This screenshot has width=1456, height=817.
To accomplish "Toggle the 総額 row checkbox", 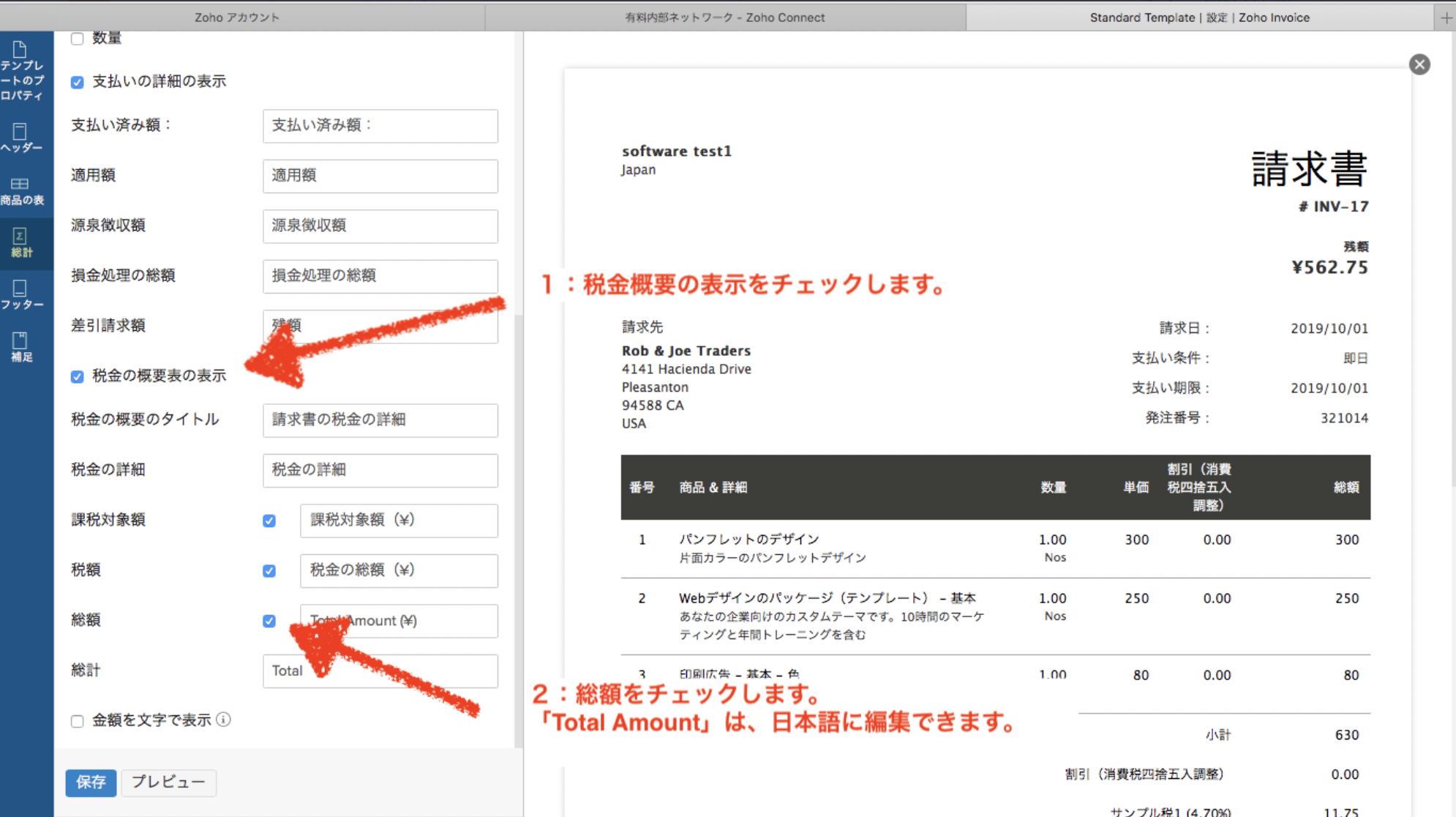I will point(269,621).
